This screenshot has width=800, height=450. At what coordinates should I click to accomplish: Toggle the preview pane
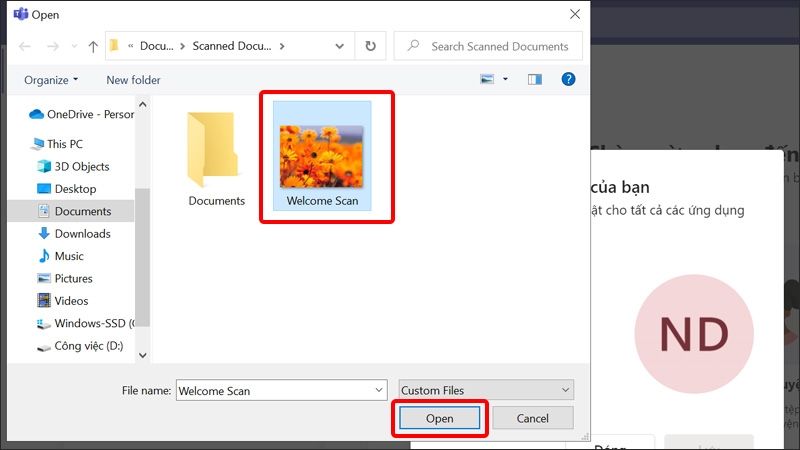[535, 79]
